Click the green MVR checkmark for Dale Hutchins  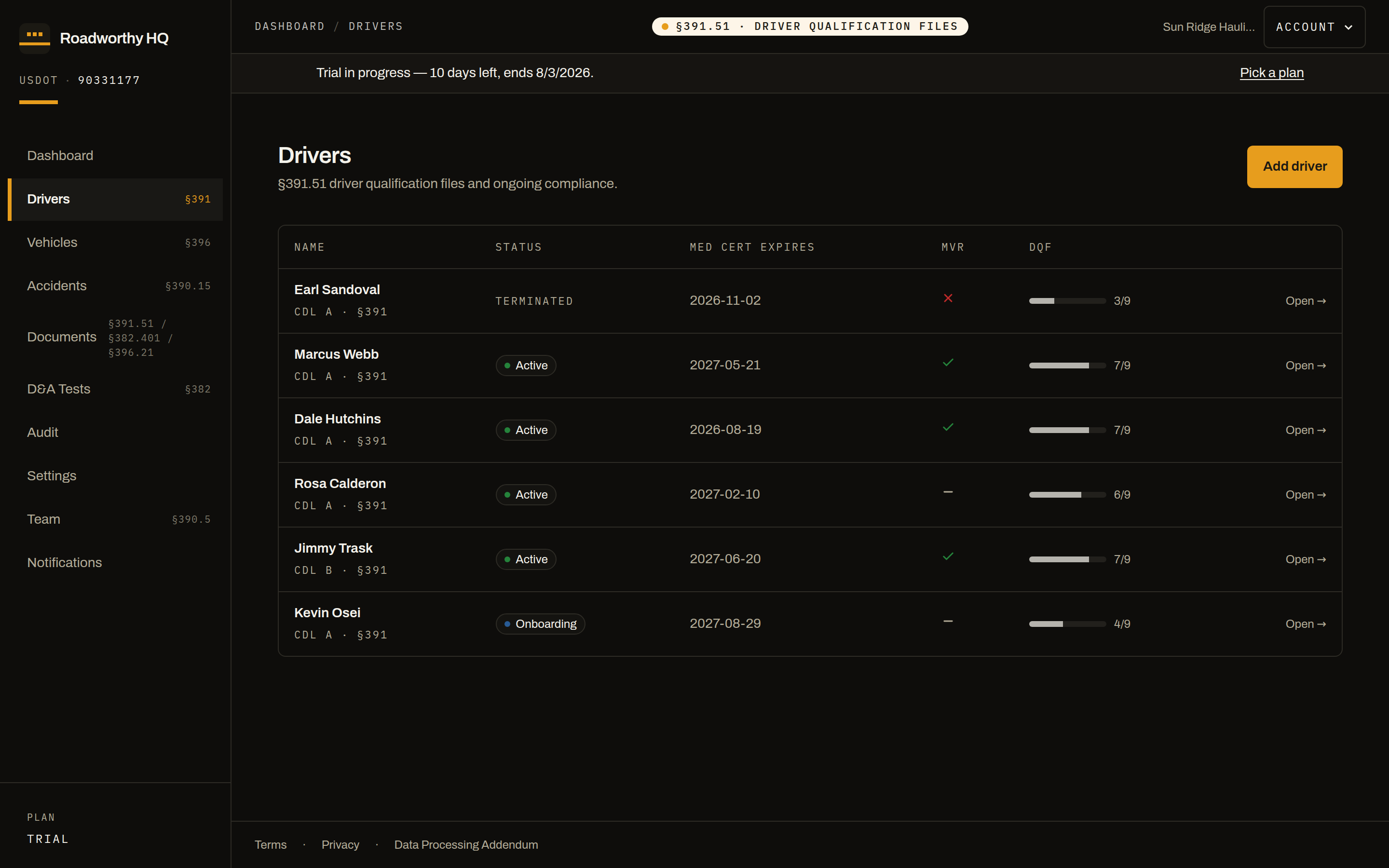[x=948, y=427]
